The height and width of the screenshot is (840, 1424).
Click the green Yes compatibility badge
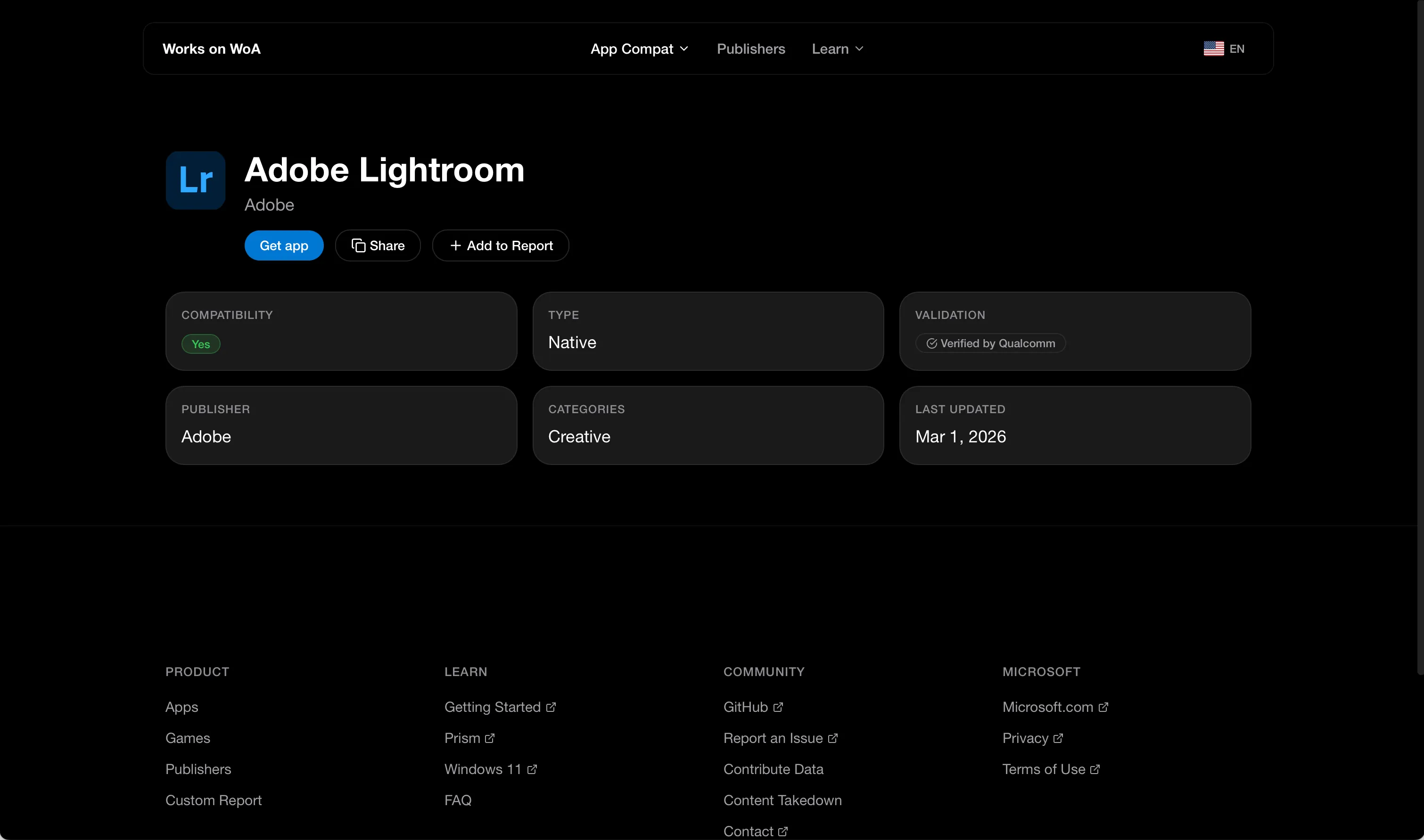click(x=200, y=344)
